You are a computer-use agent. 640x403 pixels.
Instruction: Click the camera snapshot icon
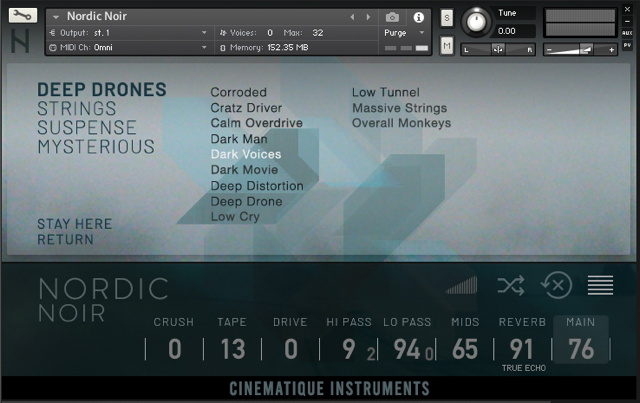(x=392, y=17)
